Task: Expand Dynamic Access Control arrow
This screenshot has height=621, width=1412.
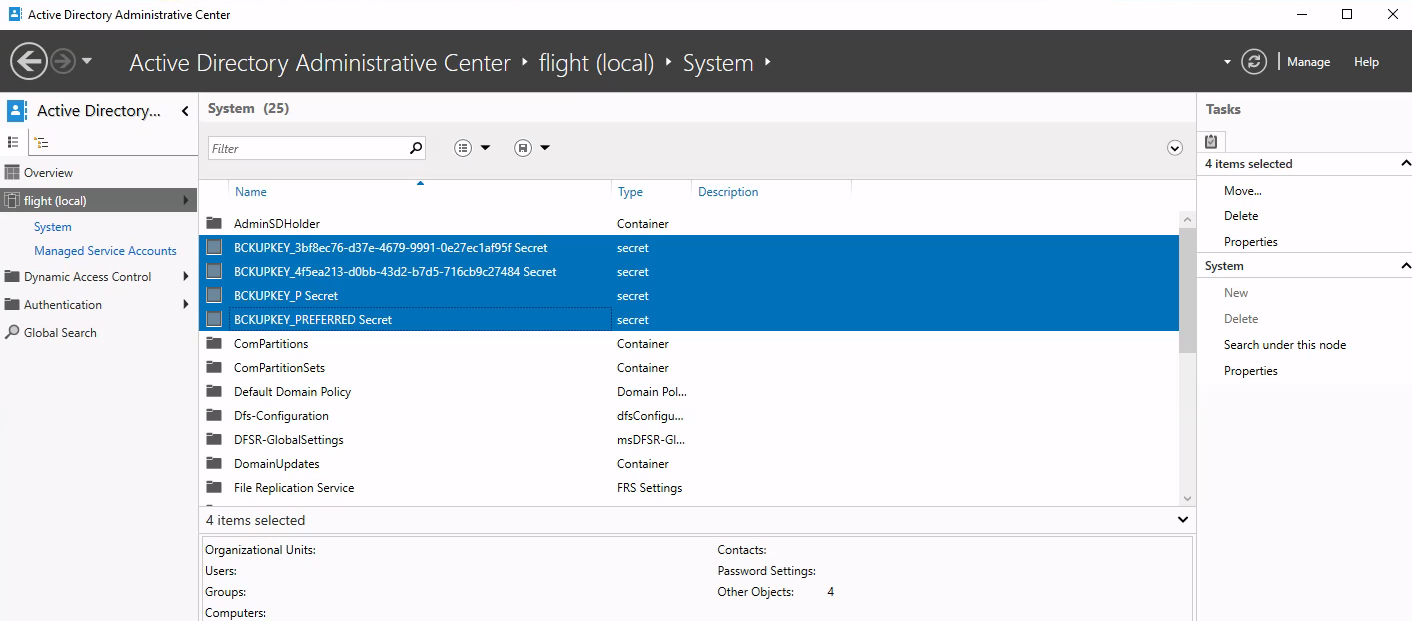Action: (186, 277)
